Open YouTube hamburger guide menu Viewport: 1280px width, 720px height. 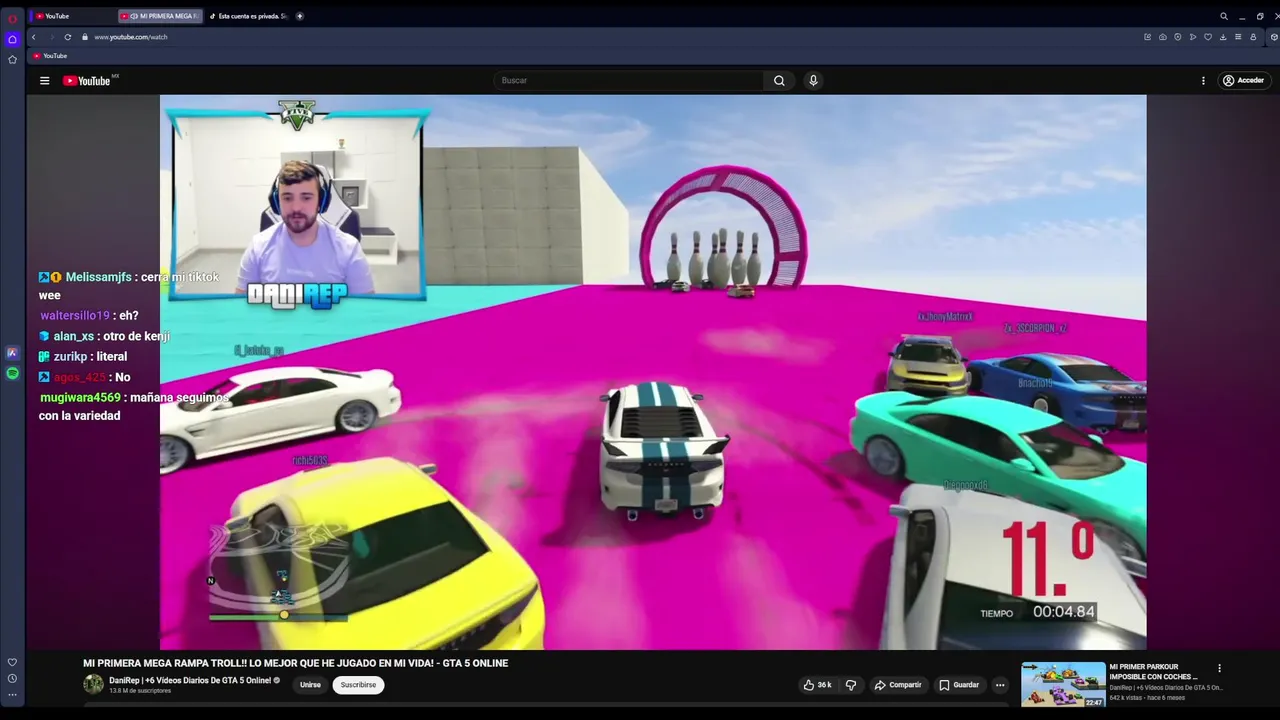pos(44,81)
